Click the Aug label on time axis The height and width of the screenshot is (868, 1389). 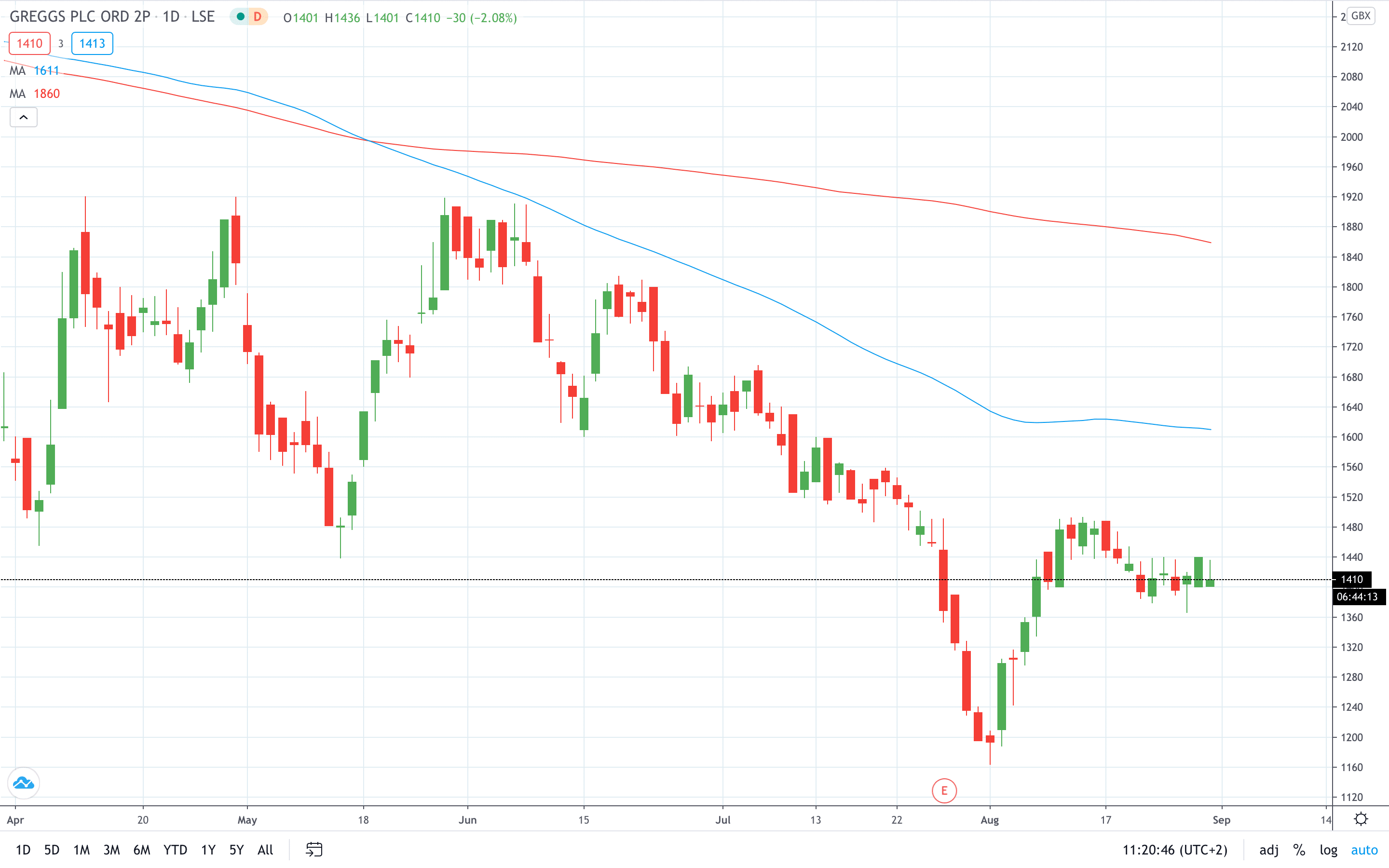tap(990, 820)
